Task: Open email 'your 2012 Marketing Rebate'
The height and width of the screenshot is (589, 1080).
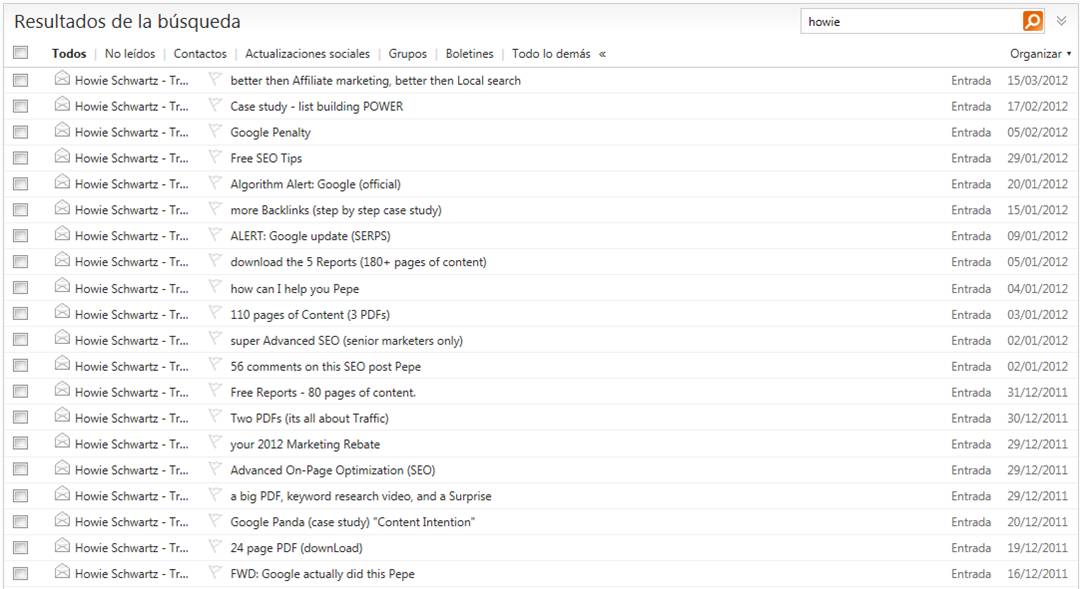Action: coord(305,444)
